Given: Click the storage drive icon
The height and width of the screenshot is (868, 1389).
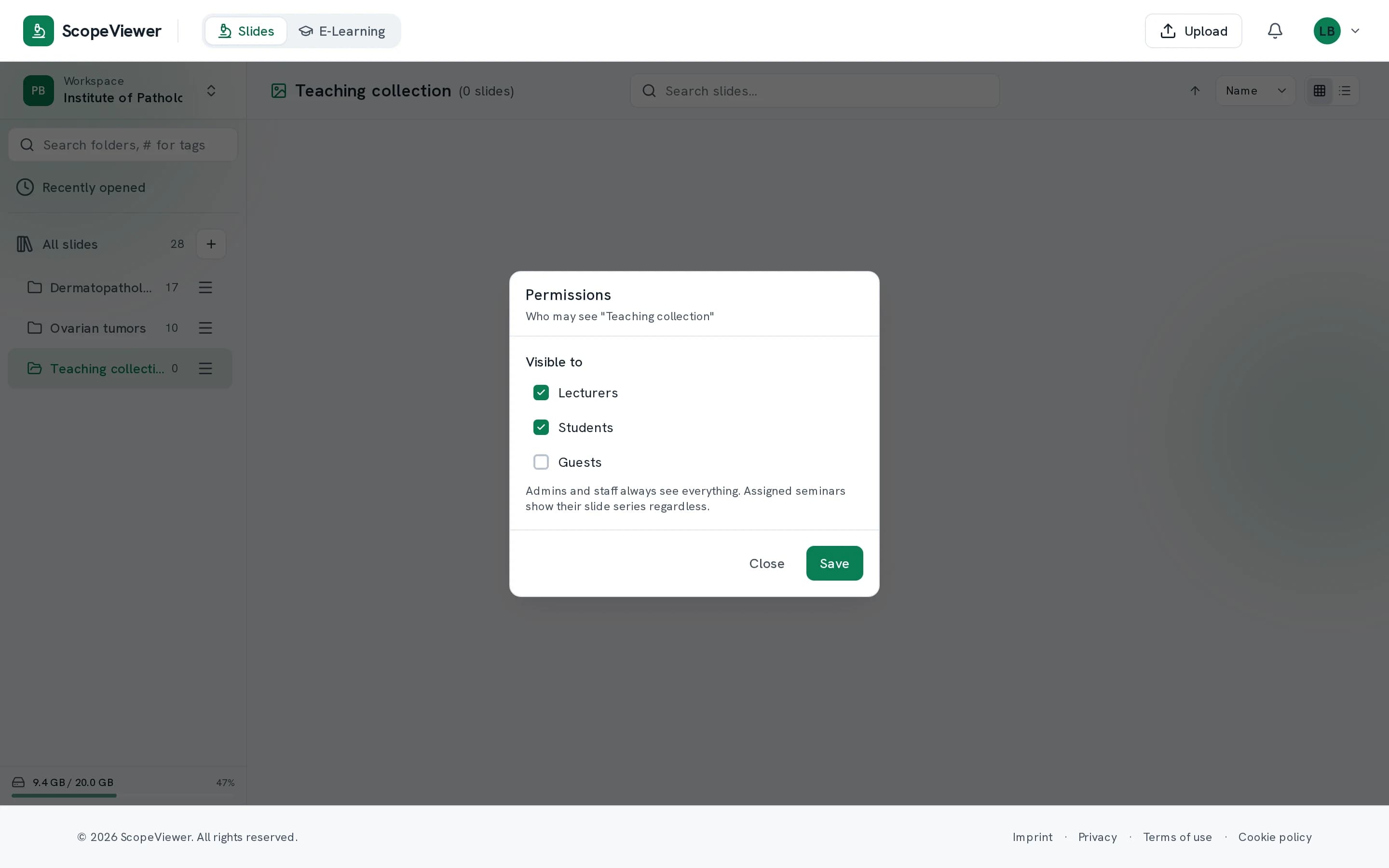Looking at the screenshot, I should pyautogui.click(x=18, y=783).
